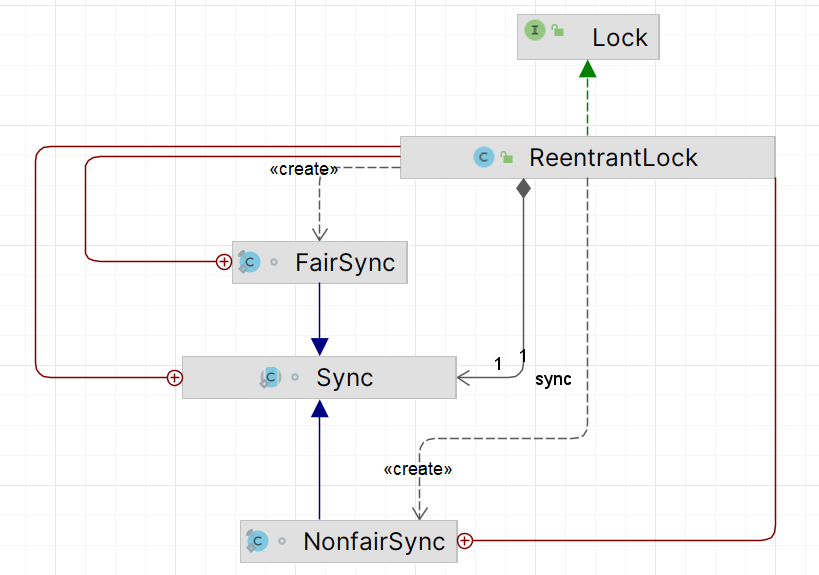Click the inner-class plus marker beside FairSync

click(x=224, y=262)
